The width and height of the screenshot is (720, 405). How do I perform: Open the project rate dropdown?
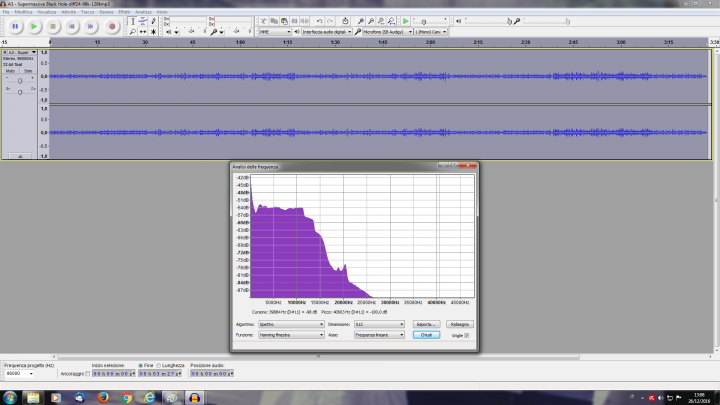pos(19,373)
